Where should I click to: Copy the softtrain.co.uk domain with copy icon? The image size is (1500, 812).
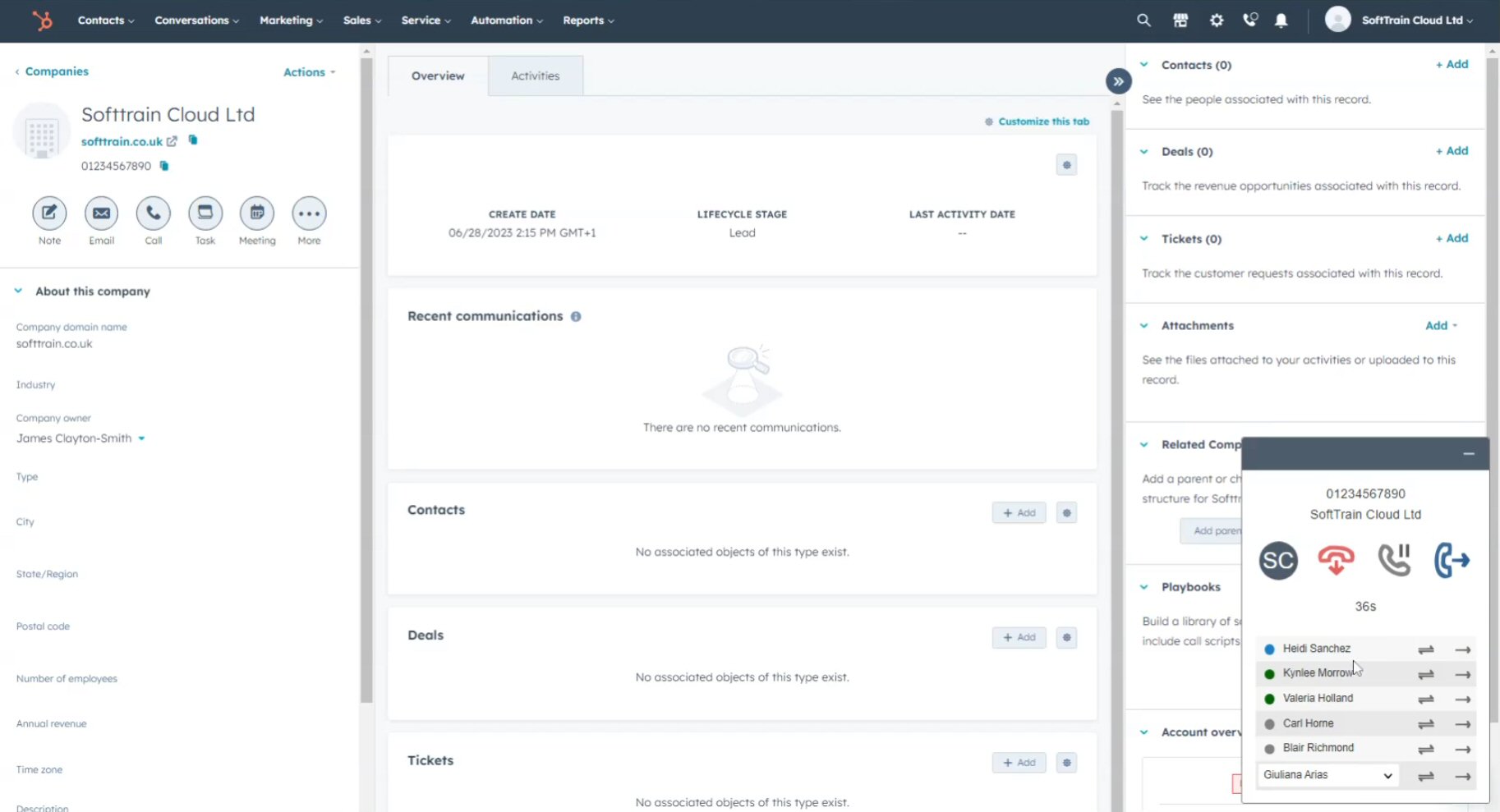pos(193,140)
